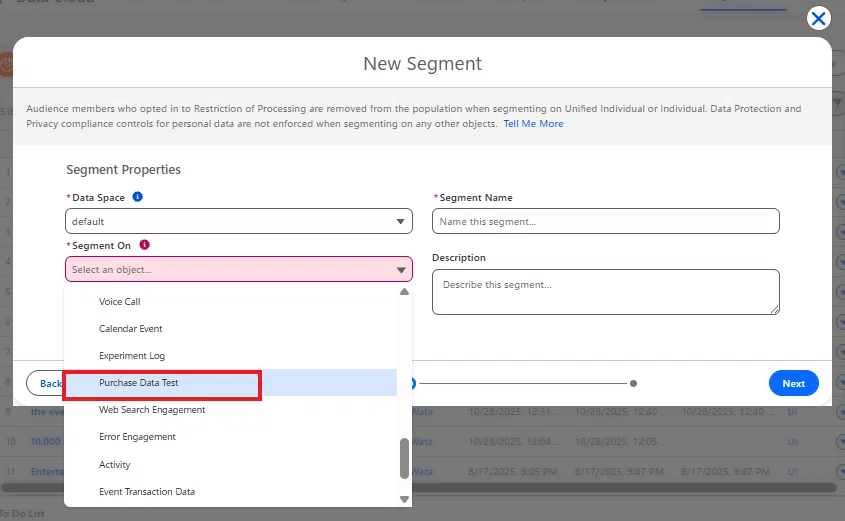Open the Data Space info tooltip icon
Viewport: 845px width, 521px height.
point(137,197)
